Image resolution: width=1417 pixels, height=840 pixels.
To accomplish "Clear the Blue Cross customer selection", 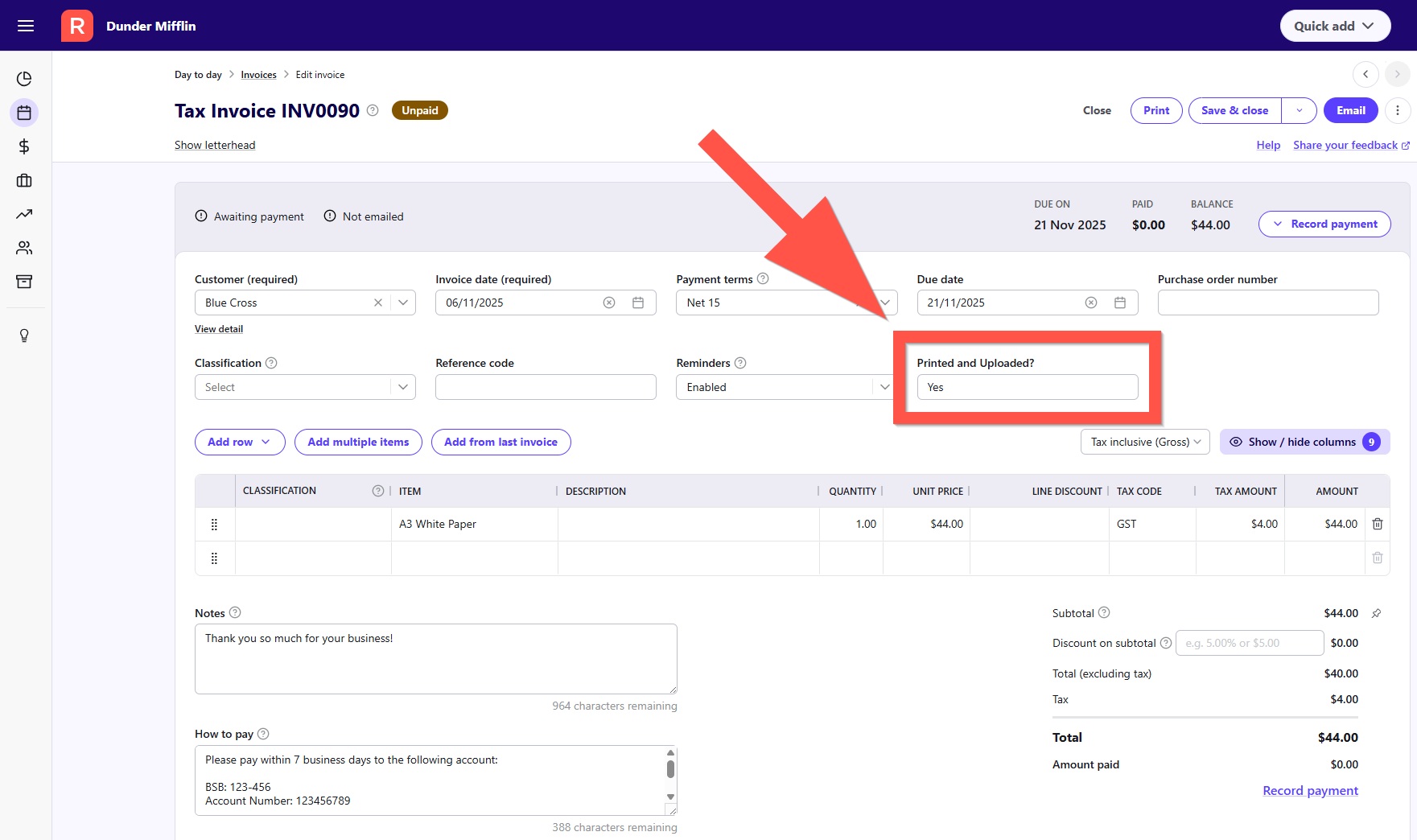I will (378, 303).
